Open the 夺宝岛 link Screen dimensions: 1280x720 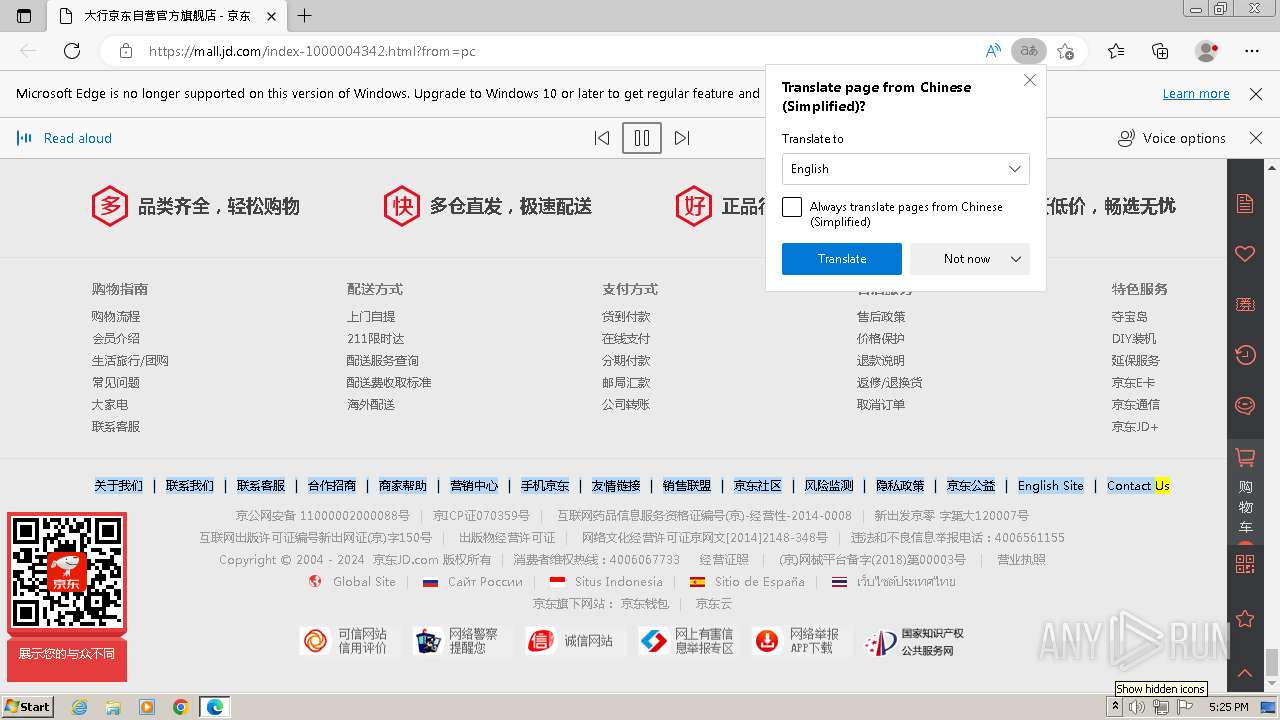[x=1130, y=316]
